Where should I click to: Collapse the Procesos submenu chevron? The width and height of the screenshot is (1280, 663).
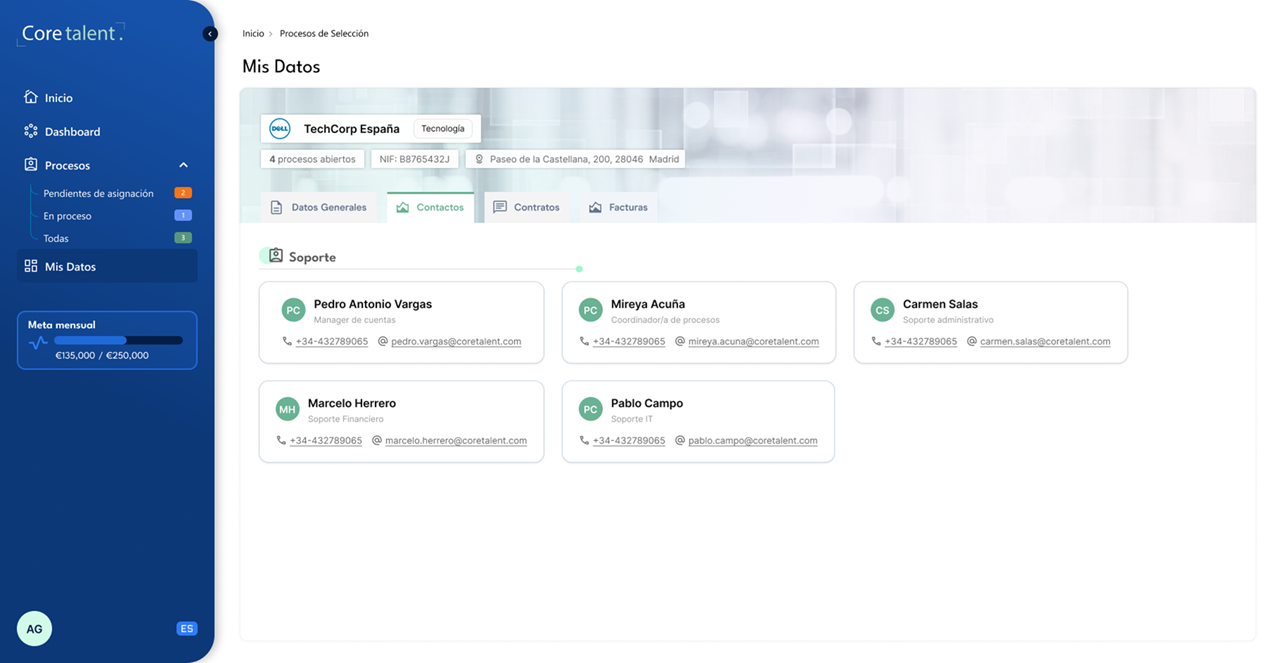point(183,165)
